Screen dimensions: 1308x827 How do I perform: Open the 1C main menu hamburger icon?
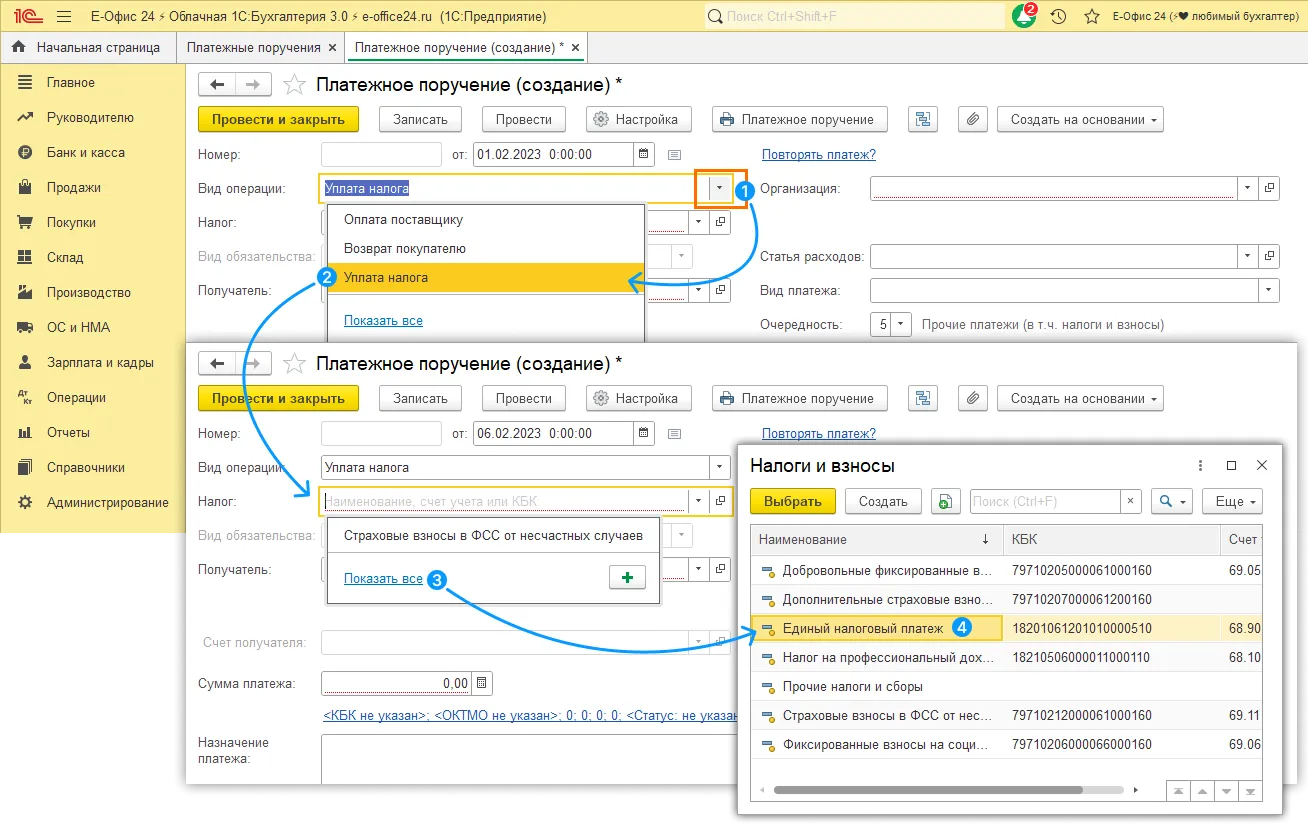(x=64, y=17)
